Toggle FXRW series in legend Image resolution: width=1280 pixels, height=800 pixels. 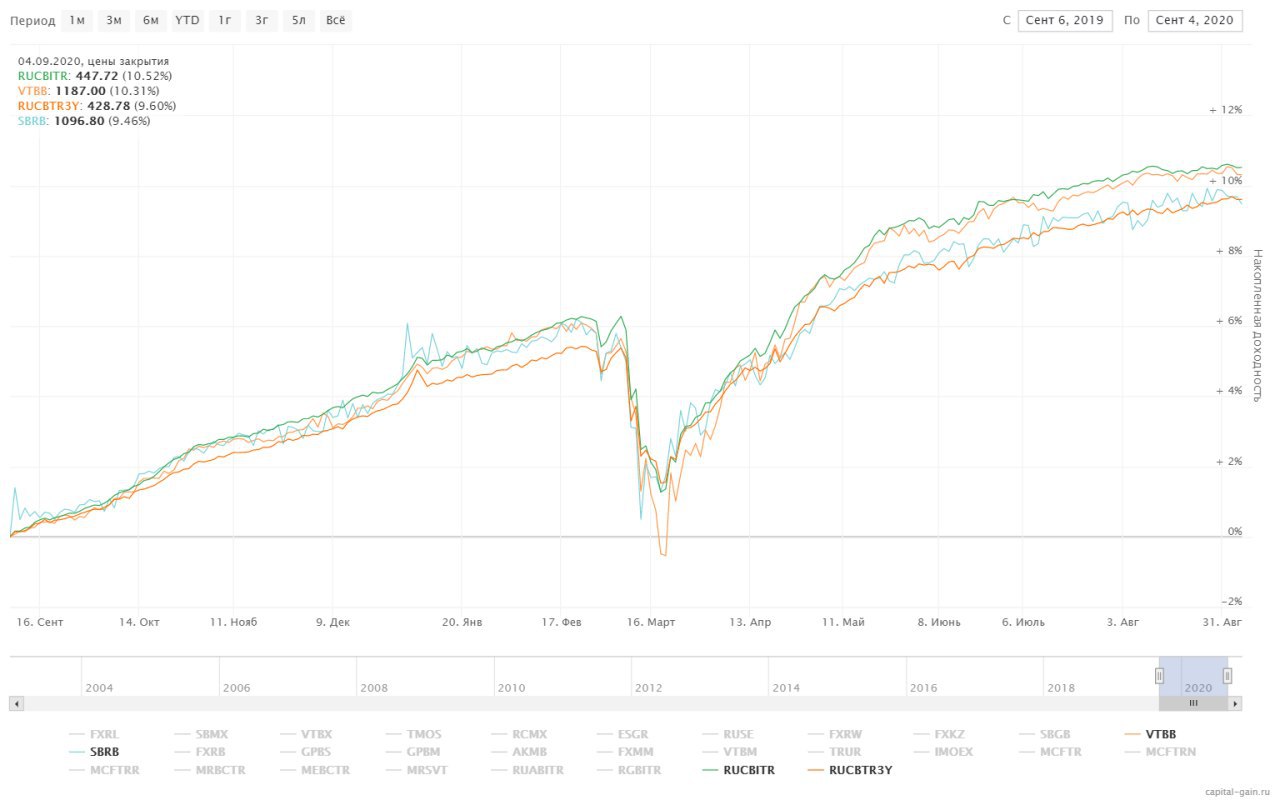(836, 734)
